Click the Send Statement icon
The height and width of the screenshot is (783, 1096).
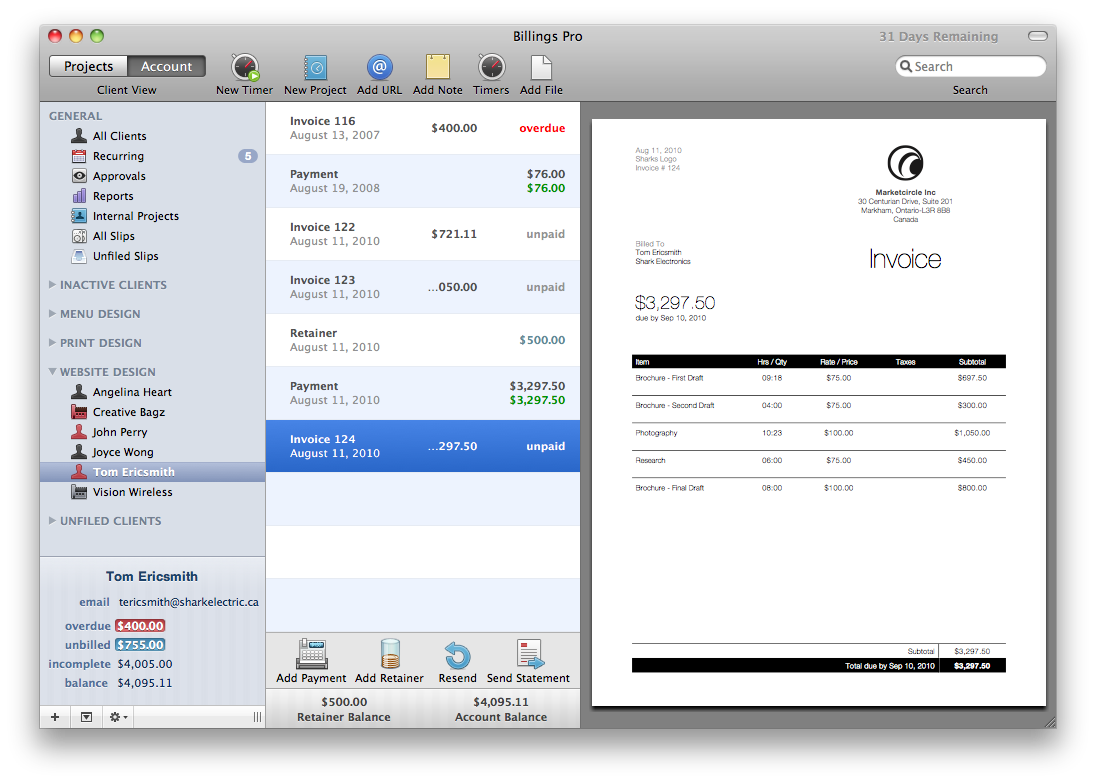pyautogui.click(x=529, y=654)
